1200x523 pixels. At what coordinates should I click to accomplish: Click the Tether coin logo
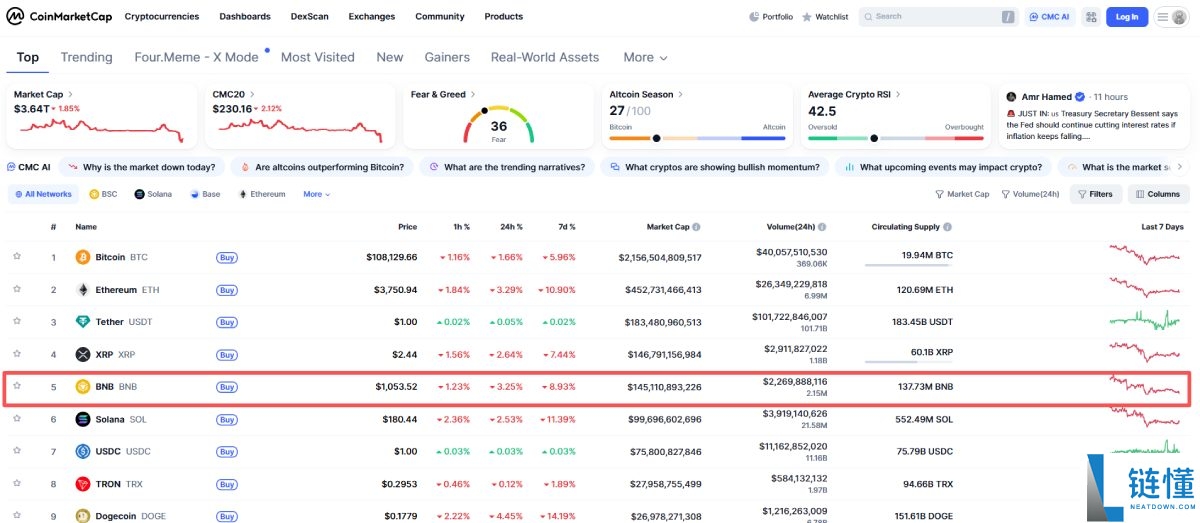pos(83,322)
